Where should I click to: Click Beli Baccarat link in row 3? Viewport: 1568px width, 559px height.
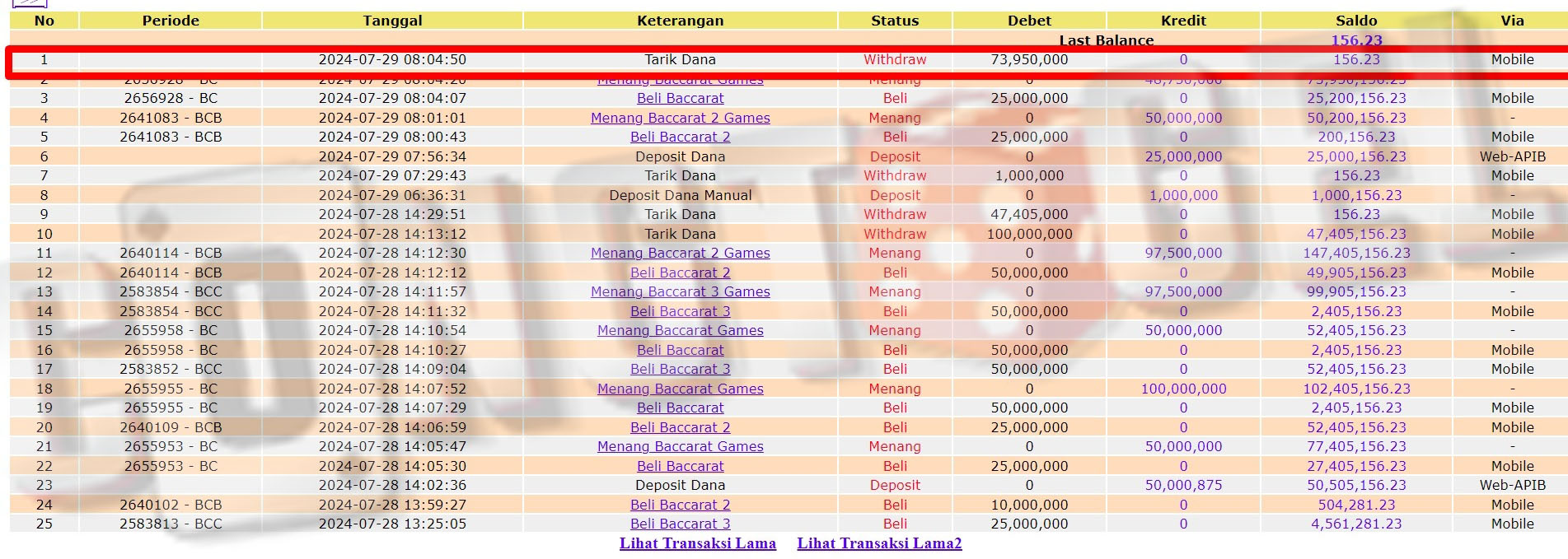pyautogui.click(x=680, y=98)
